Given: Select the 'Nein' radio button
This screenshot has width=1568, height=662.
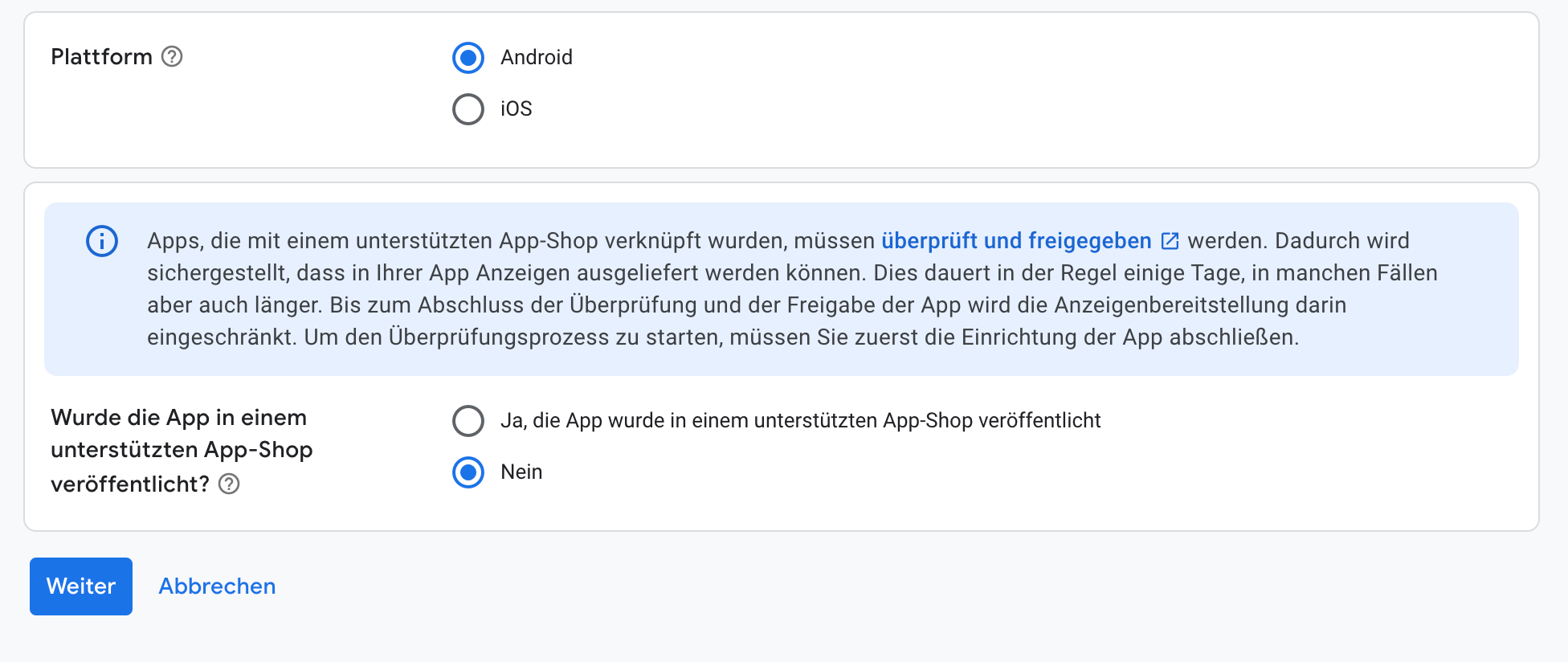Looking at the screenshot, I should click(468, 472).
